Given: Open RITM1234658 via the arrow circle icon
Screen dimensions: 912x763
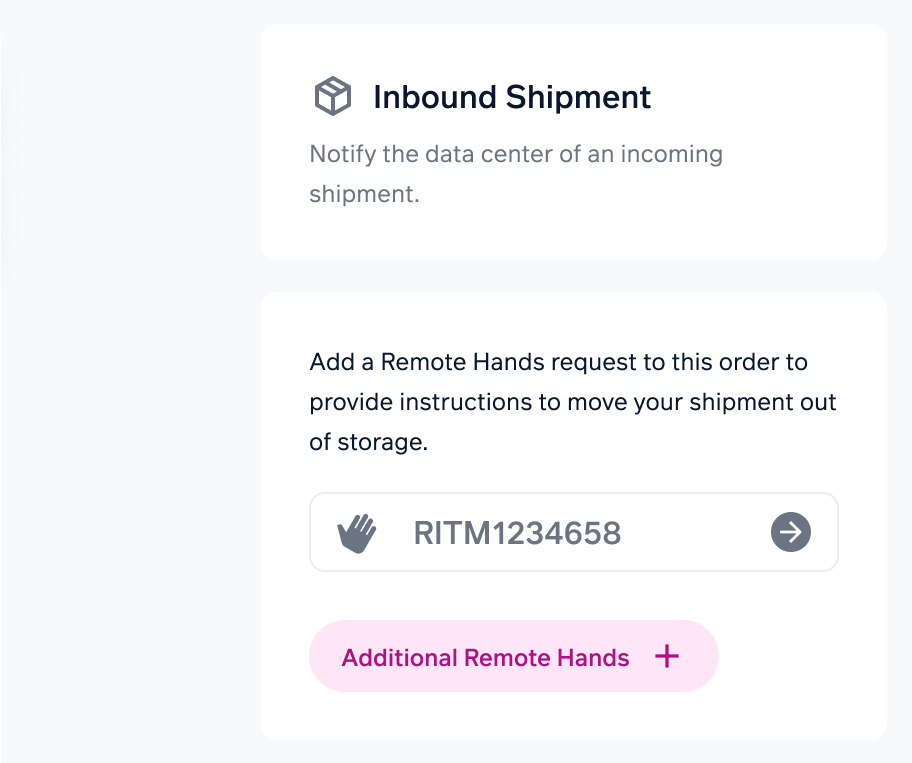Looking at the screenshot, I should click(790, 532).
